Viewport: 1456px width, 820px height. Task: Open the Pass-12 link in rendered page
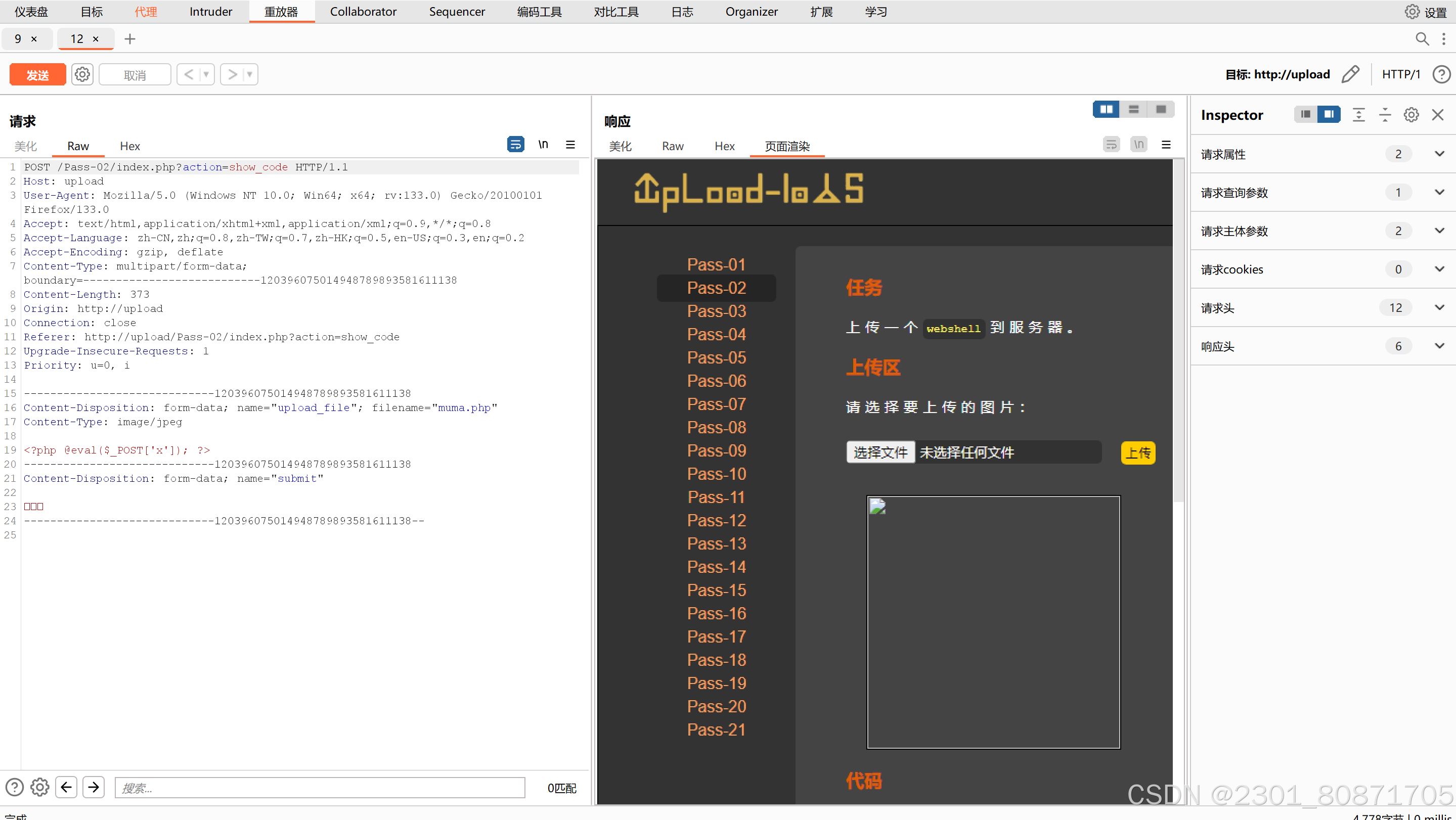click(x=716, y=520)
